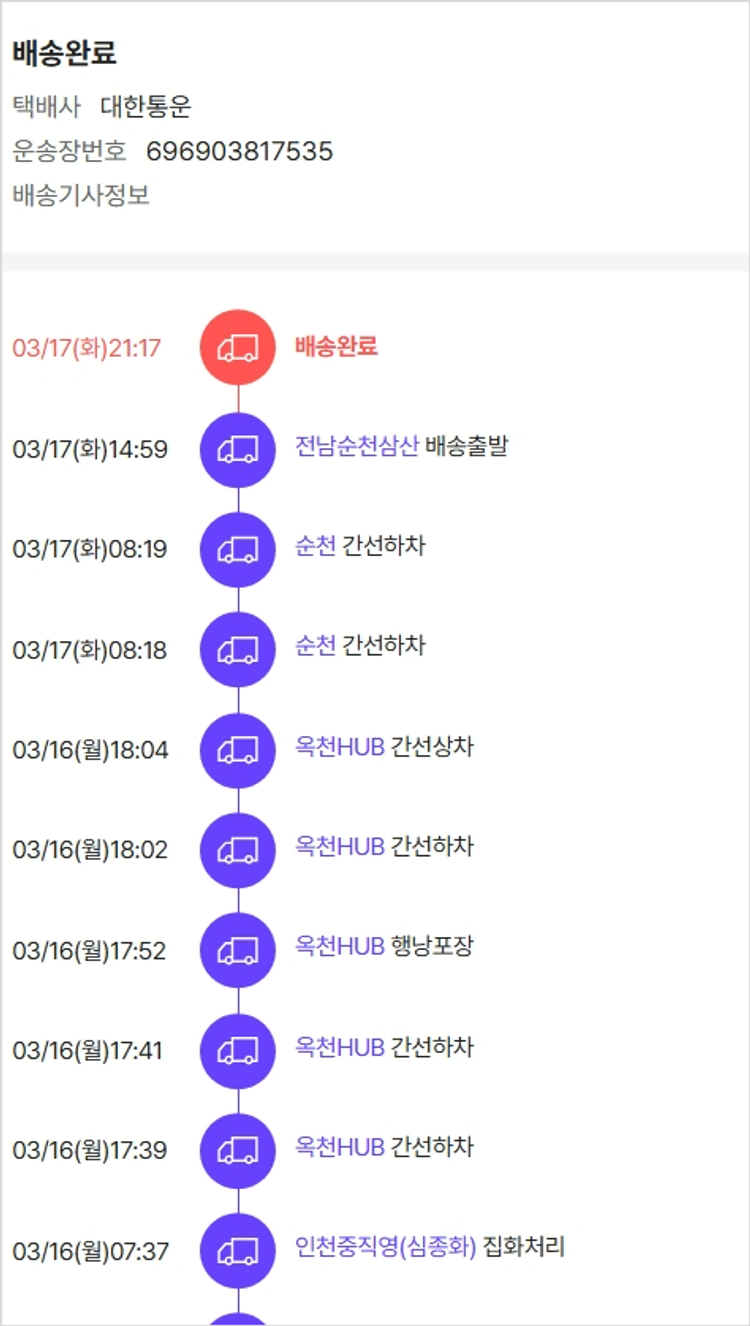Select tracking number 696903817535

pos(239,152)
